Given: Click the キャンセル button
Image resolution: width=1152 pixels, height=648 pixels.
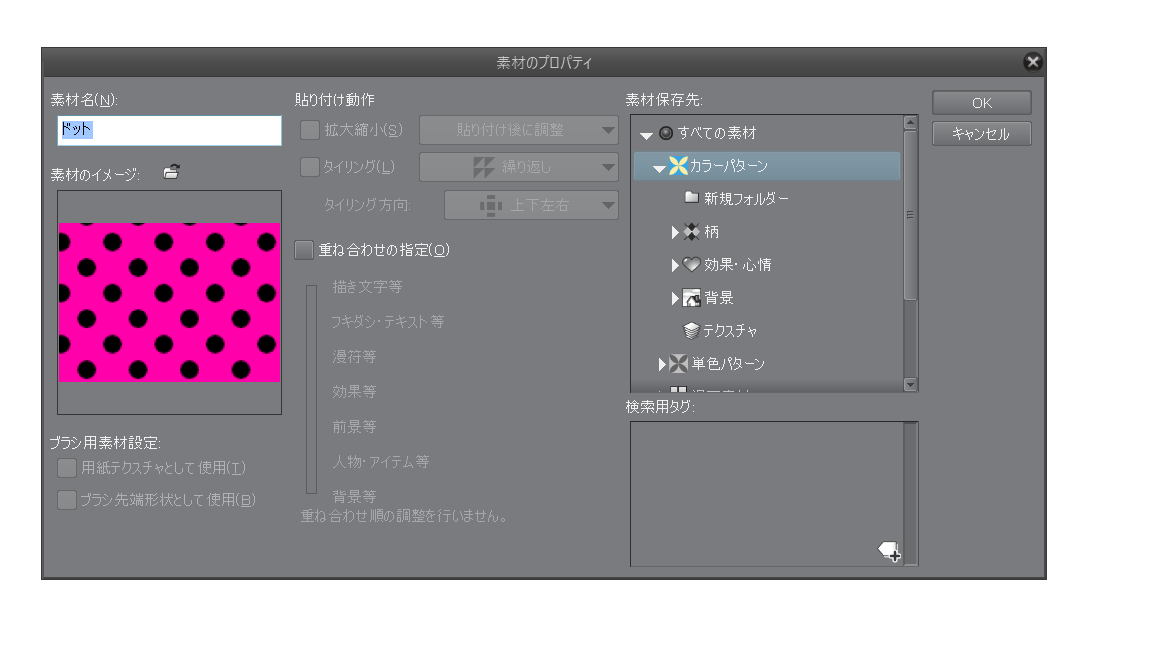Looking at the screenshot, I should (x=982, y=134).
